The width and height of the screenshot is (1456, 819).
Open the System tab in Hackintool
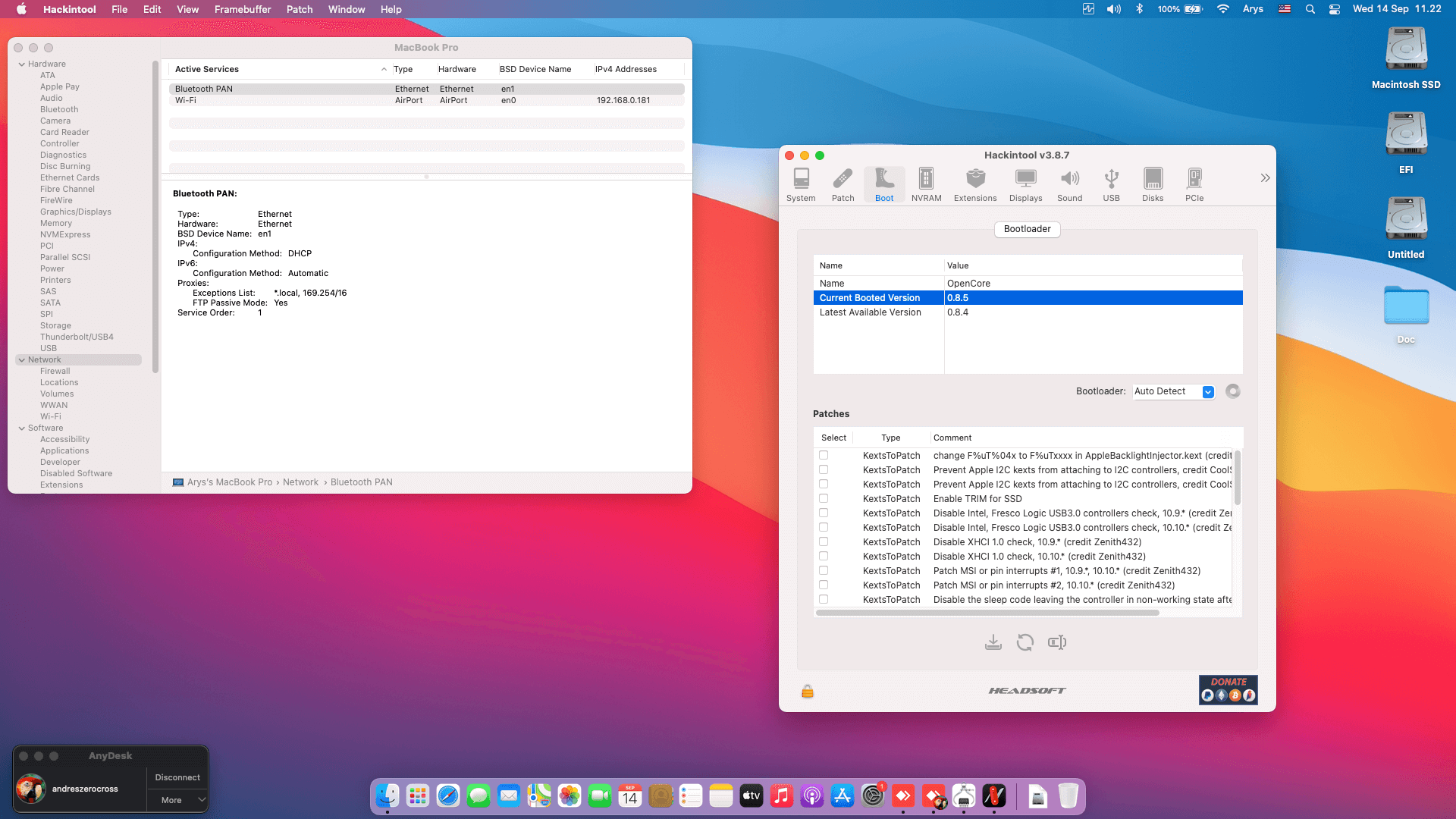coord(801,184)
